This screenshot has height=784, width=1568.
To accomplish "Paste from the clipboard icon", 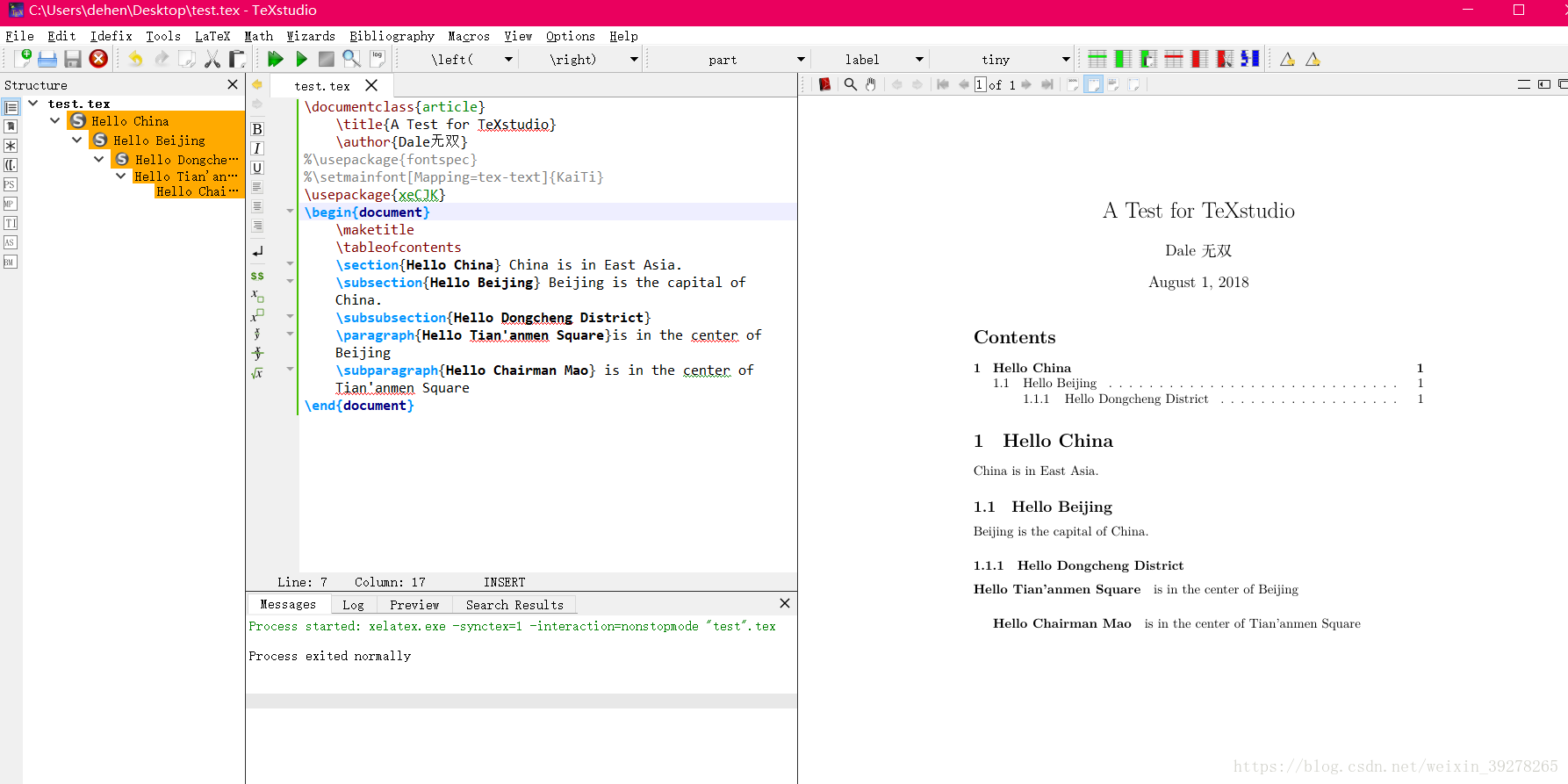I will tap(236, 59).
